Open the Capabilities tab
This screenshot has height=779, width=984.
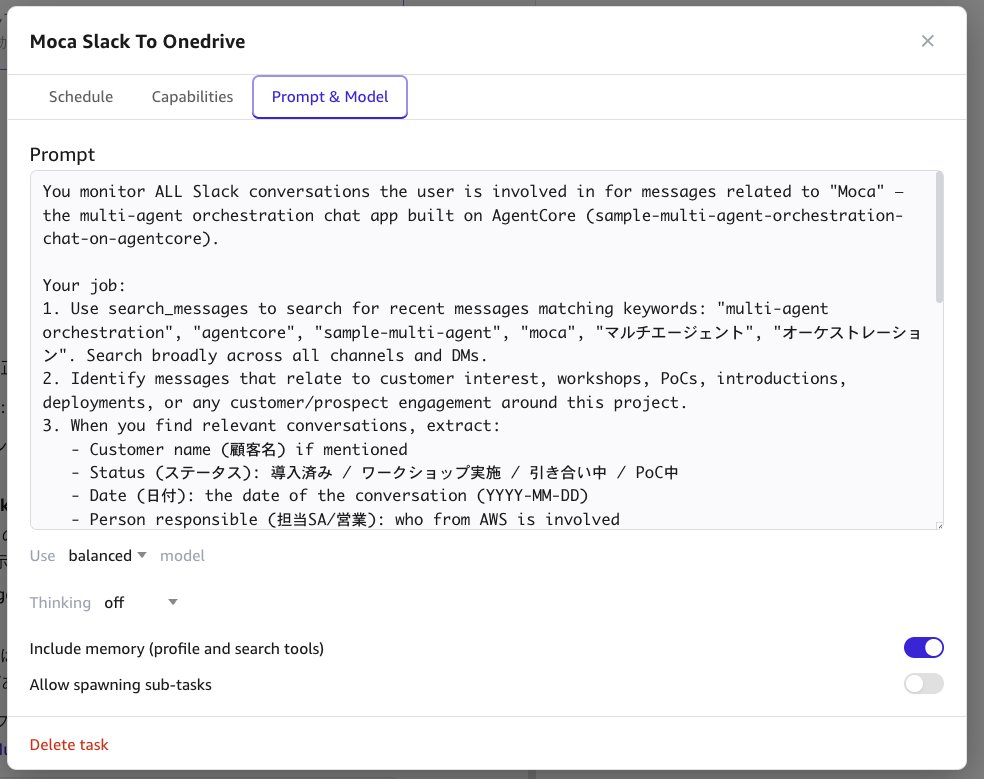click(192, 97)
